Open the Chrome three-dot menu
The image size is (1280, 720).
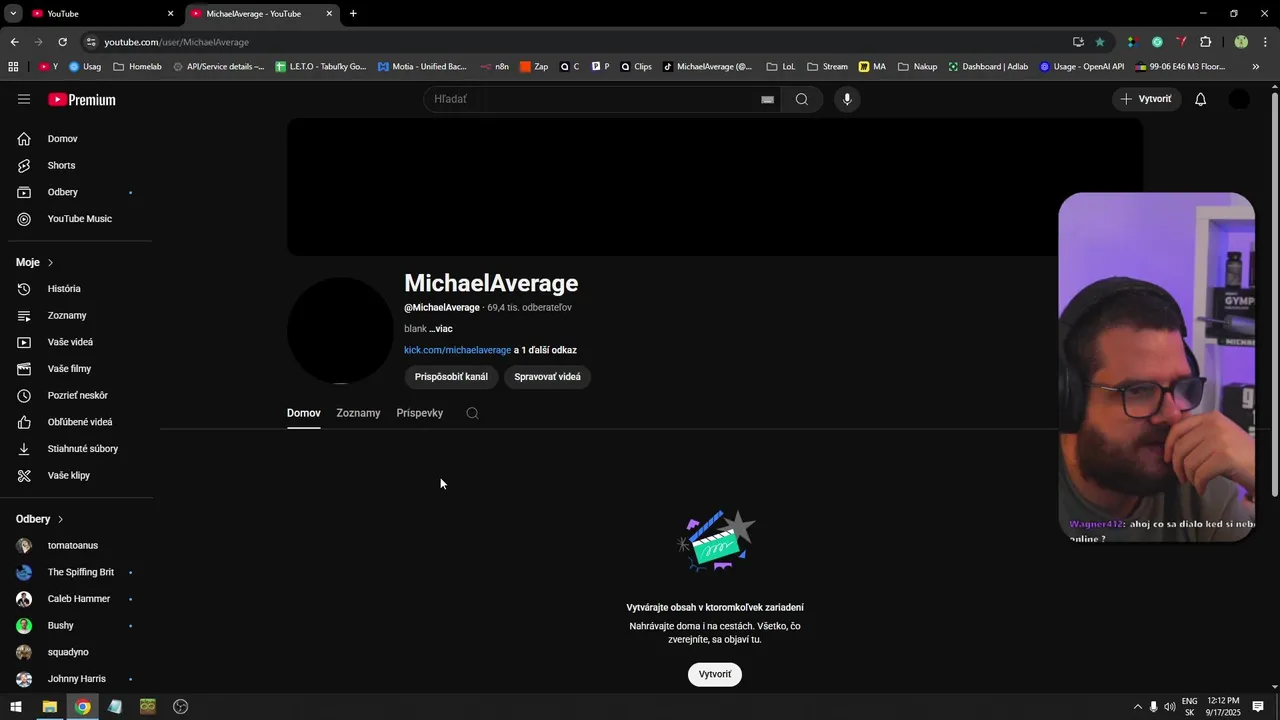(1266, 42)
